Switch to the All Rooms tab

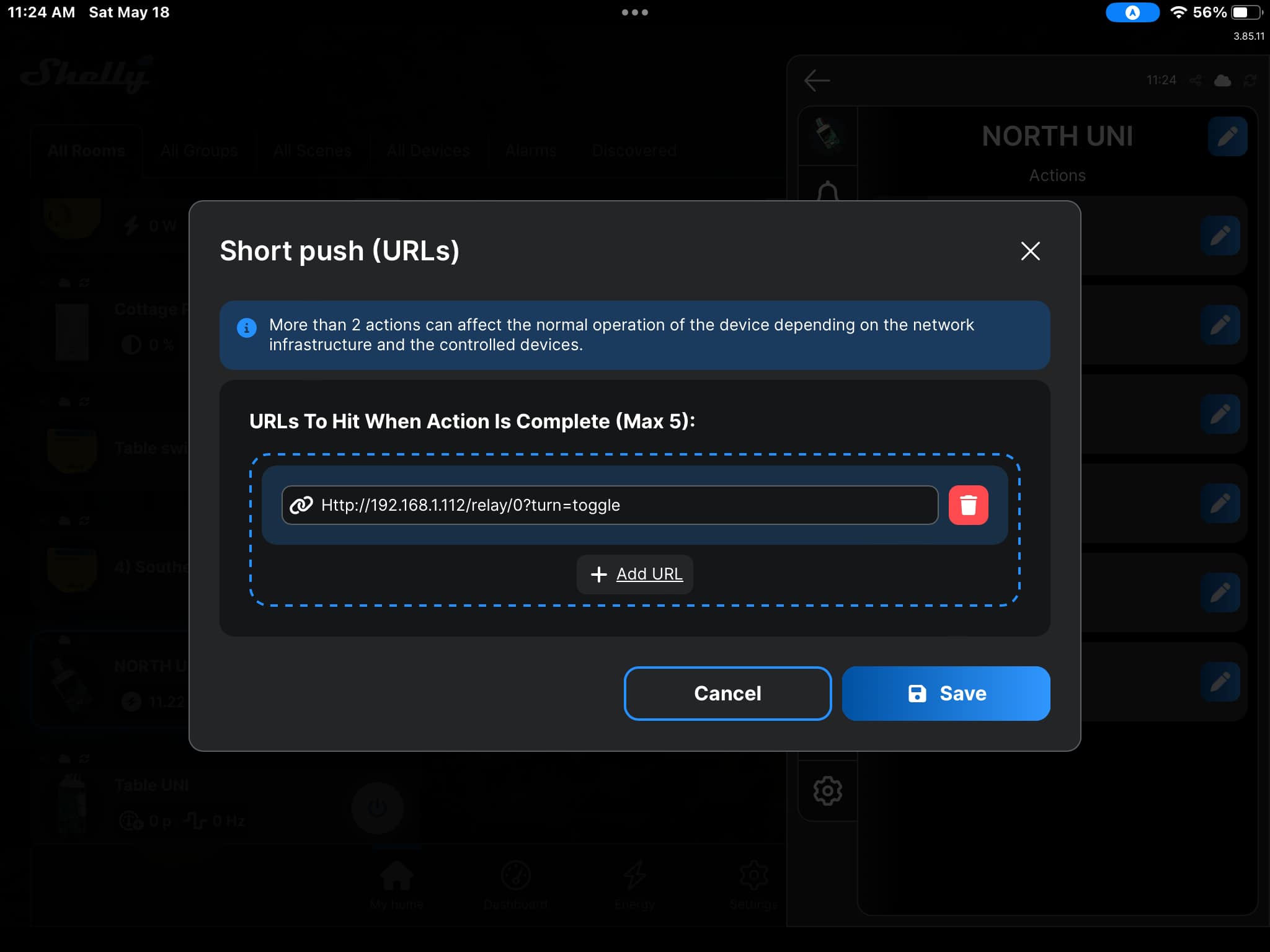[x=86, y=151]
